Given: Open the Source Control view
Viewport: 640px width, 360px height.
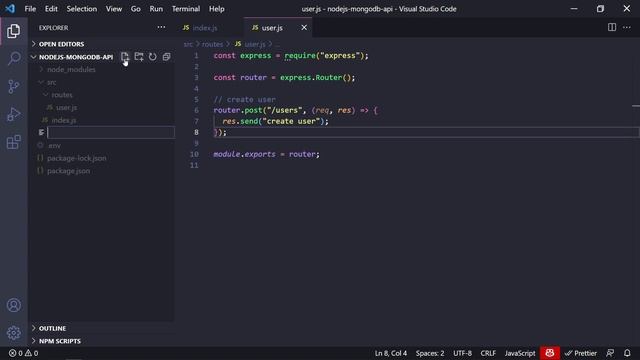Looking at the screenshot, I should click(x=13, y=86).
